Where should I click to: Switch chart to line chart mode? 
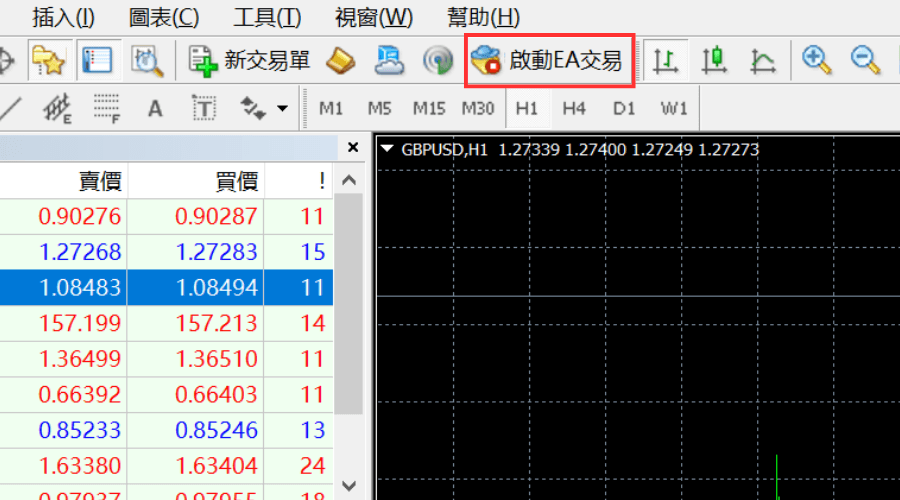(x=763, y=60)
